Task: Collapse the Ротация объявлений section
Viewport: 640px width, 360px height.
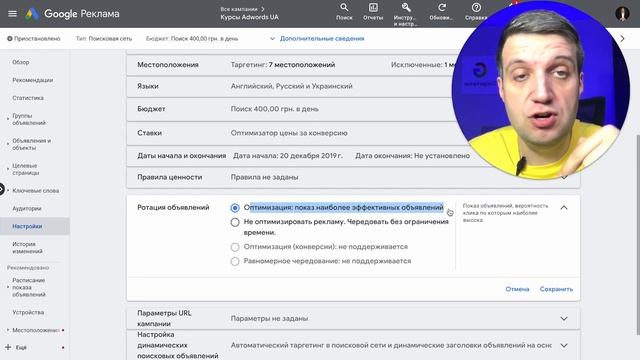Action: pyautogui.click(x=564, y=207)
